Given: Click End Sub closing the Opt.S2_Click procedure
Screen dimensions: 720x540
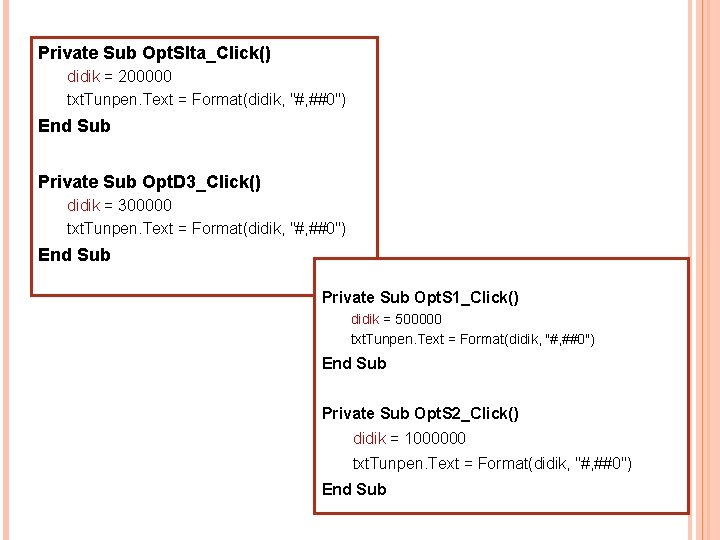Looking at the screenshot, I should (354, 489).
